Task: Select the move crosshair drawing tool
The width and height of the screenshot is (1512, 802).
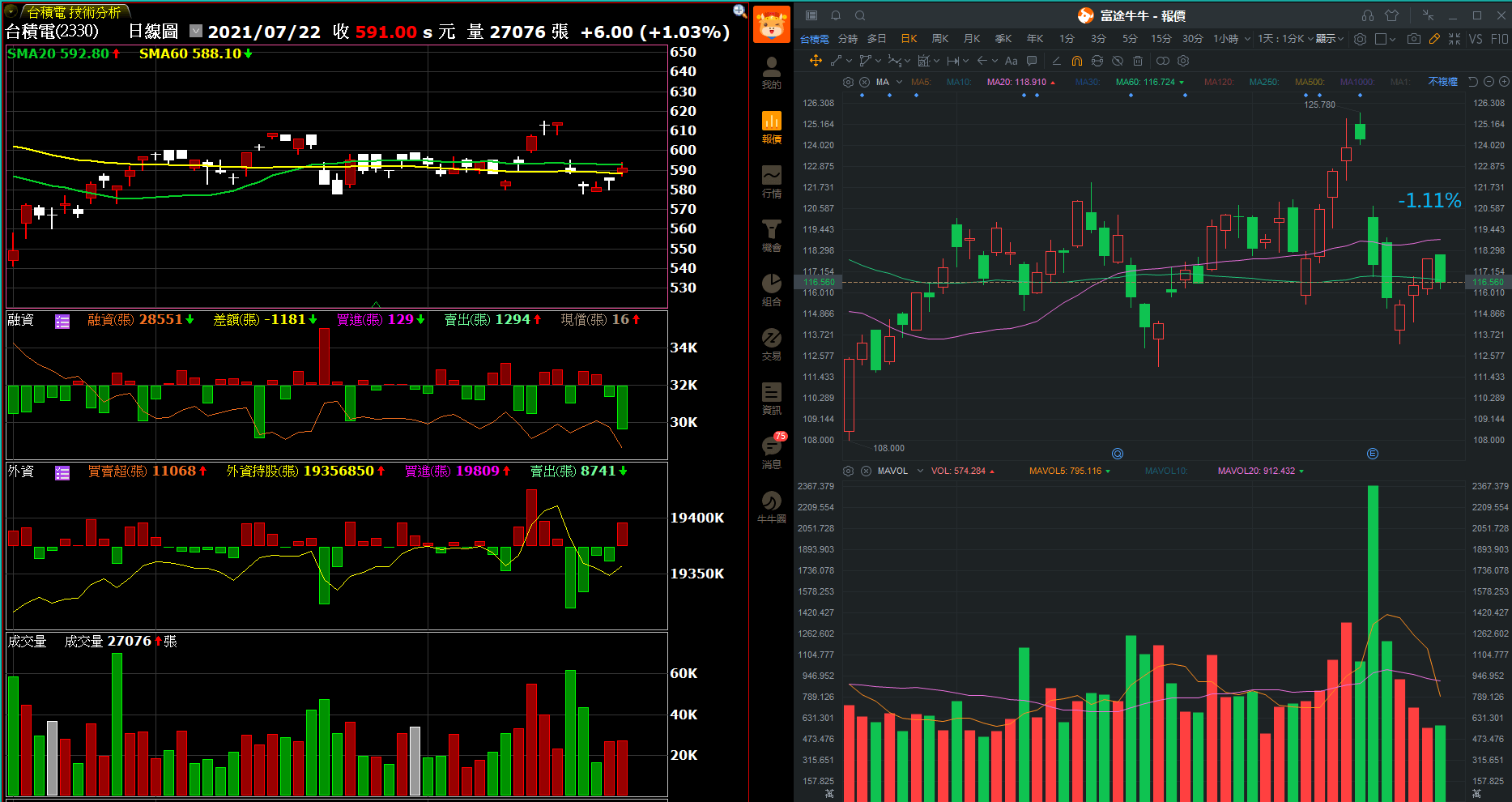Action: click(x=816, y=61)
